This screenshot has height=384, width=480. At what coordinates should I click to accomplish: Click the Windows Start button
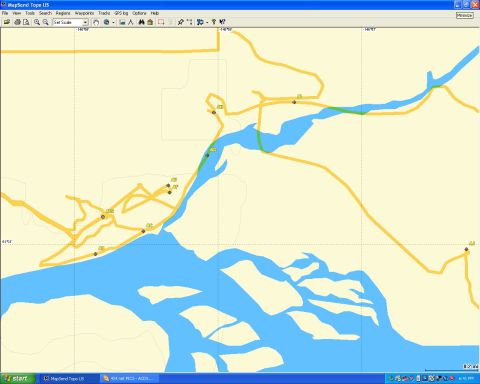[x=17, y=379]
